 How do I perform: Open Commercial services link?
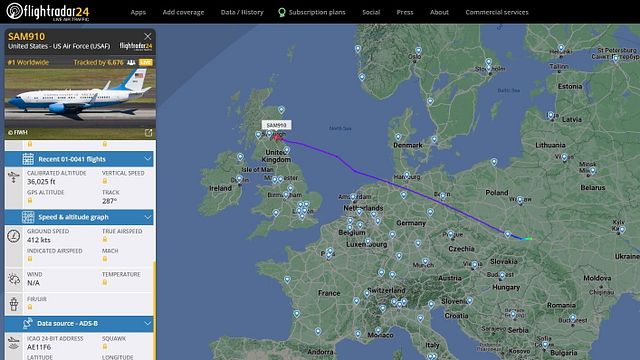497,12
